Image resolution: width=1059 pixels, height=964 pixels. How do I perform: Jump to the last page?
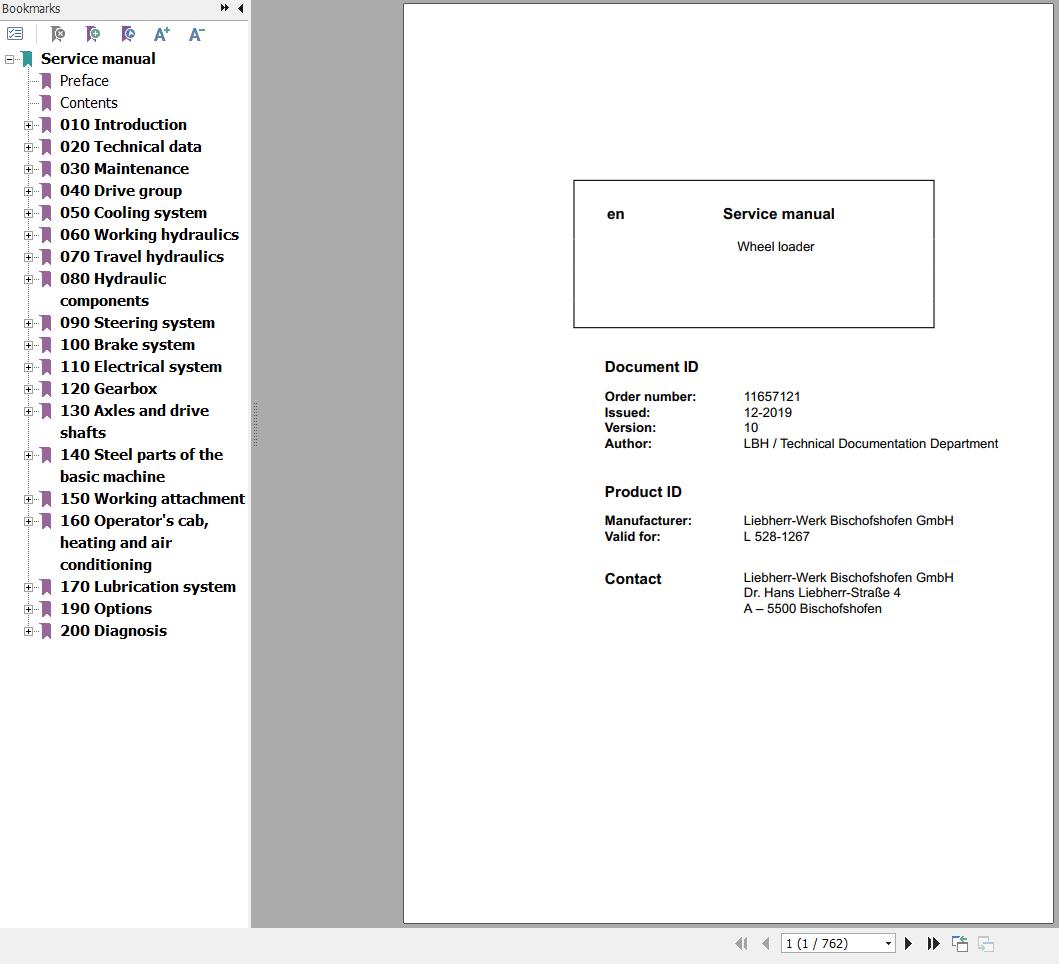click(x=934, y=943)
